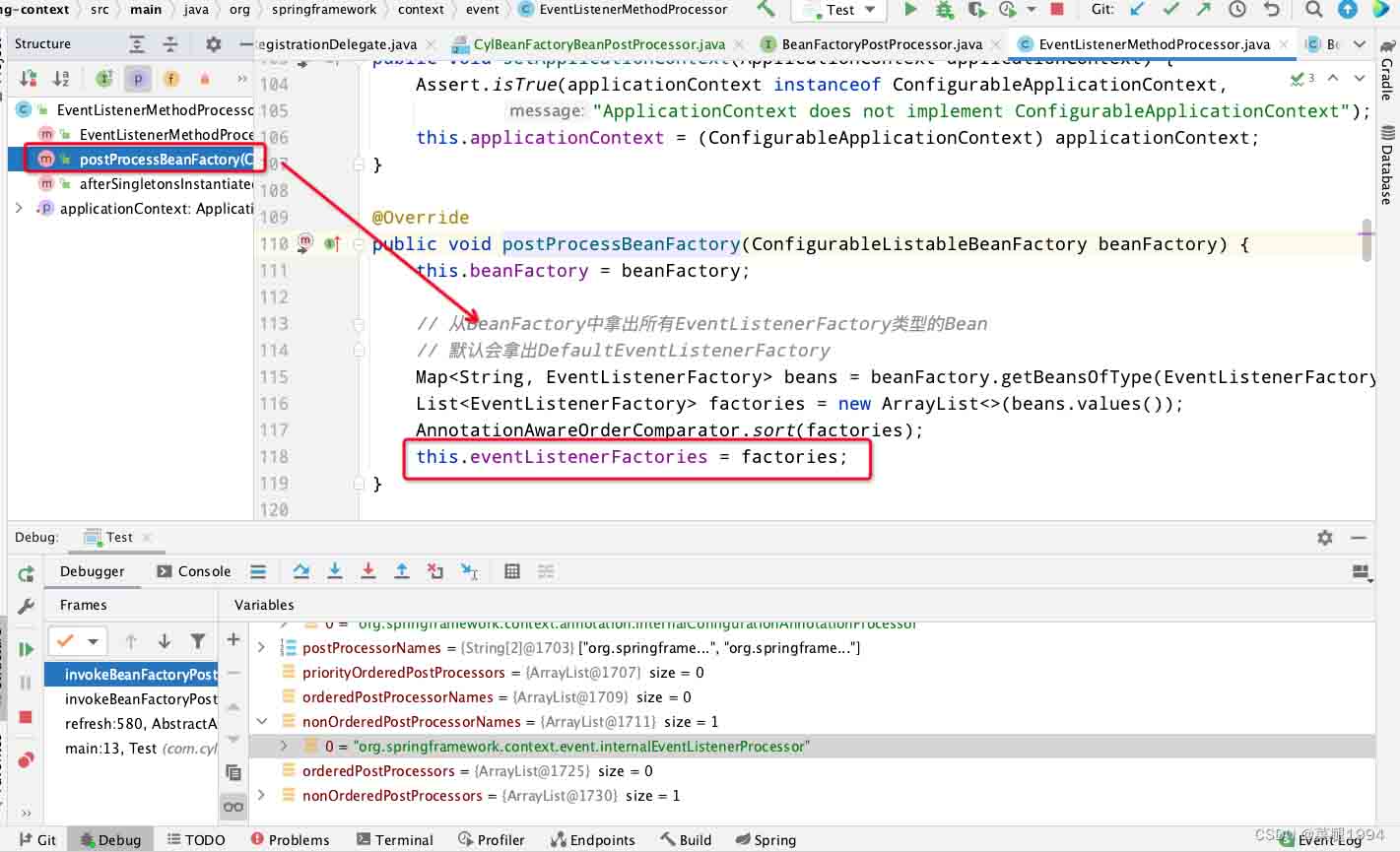The image size is (1400, 852).
Task: Click the Build project hammer icon
Action: 766,9
